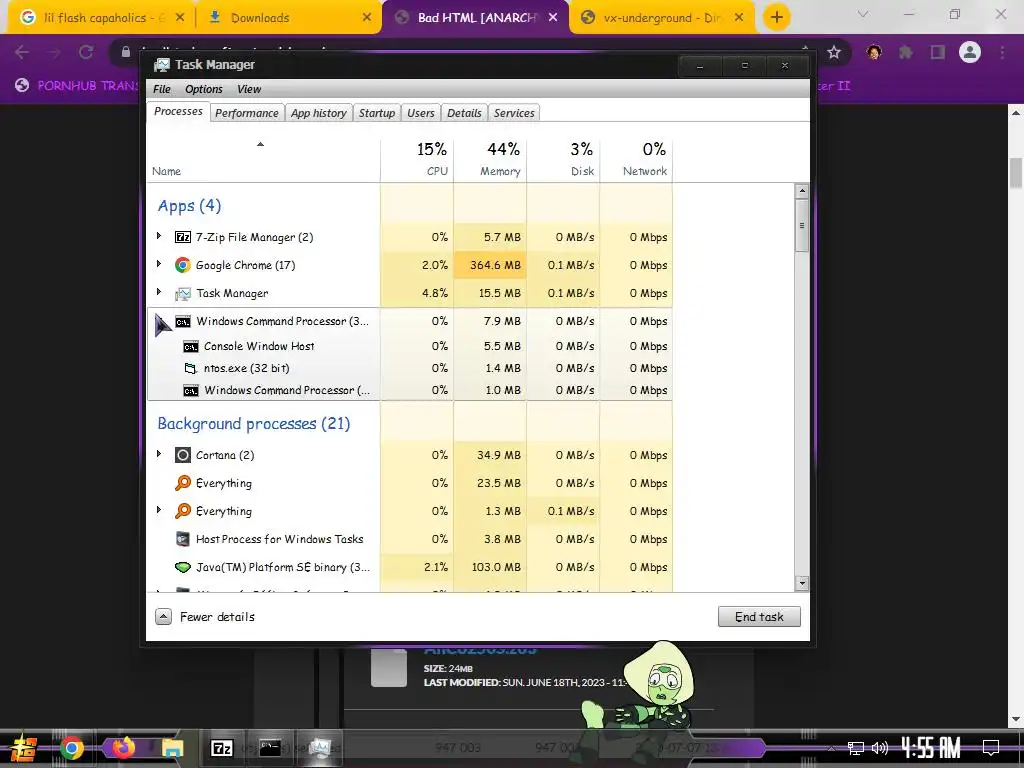Click the Google Chrome process icon

coord(183,265)
